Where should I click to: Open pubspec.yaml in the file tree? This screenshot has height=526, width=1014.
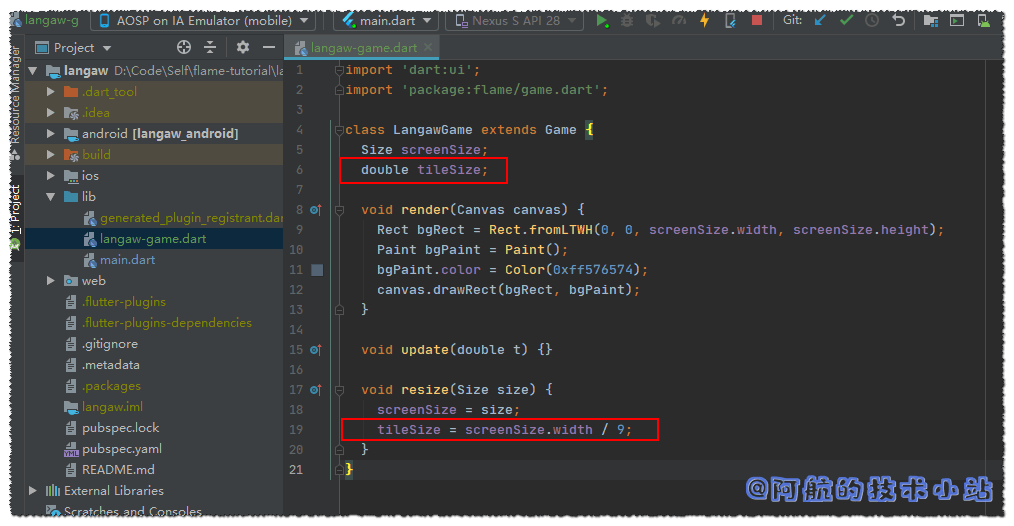(121, 449)
